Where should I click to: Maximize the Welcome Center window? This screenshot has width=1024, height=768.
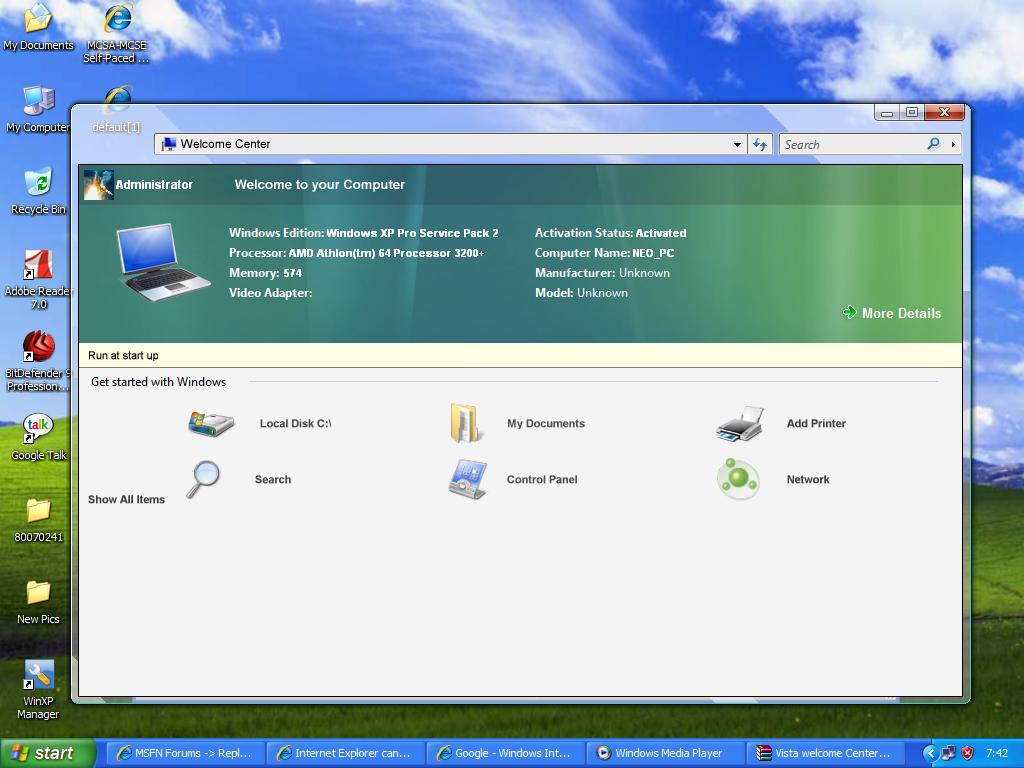coord(912,112)
